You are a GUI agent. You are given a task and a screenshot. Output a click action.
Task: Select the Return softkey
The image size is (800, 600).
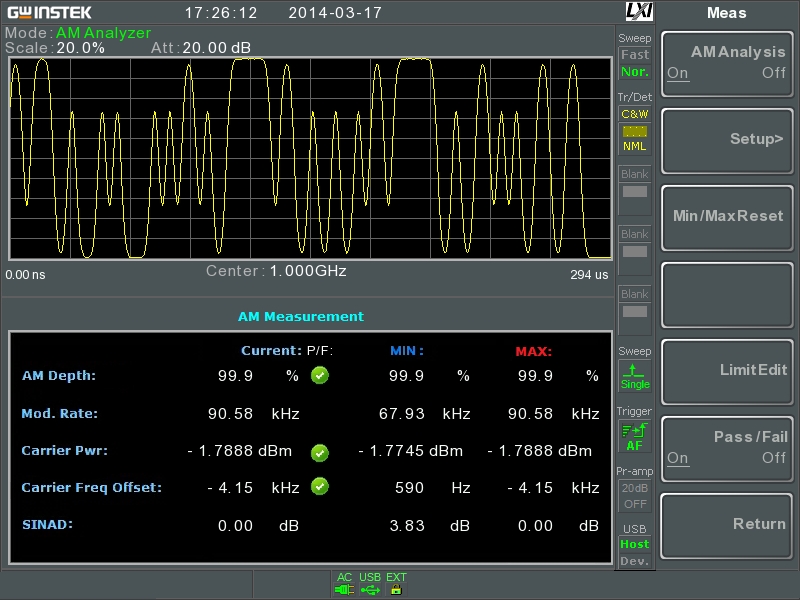727,526
